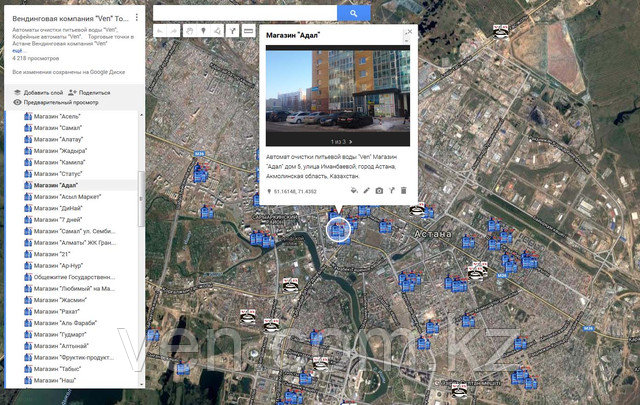Image resolution: width=640 pixels, height=405 pixels.
Task: Select list item Магазин "Табыс"
Action: click(x=58, y=369)
